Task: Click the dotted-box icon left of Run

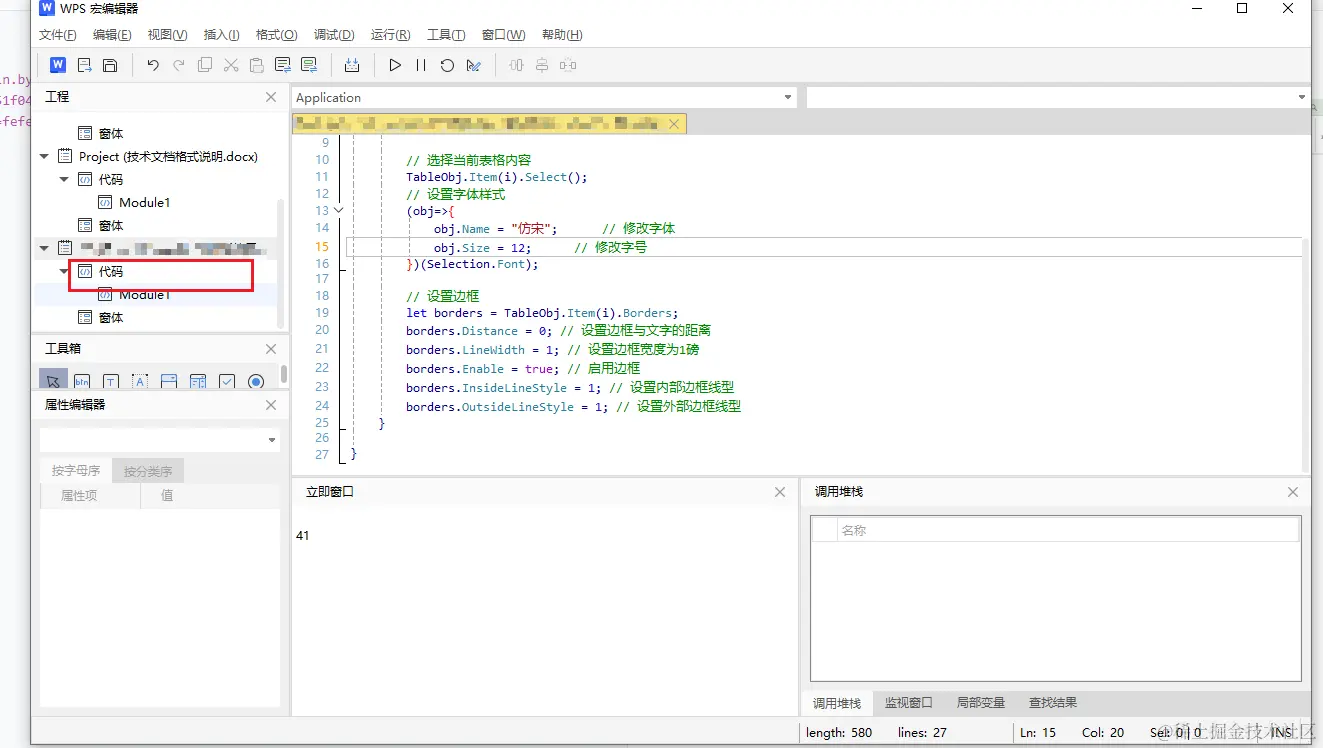Action: tap(352, 65)
